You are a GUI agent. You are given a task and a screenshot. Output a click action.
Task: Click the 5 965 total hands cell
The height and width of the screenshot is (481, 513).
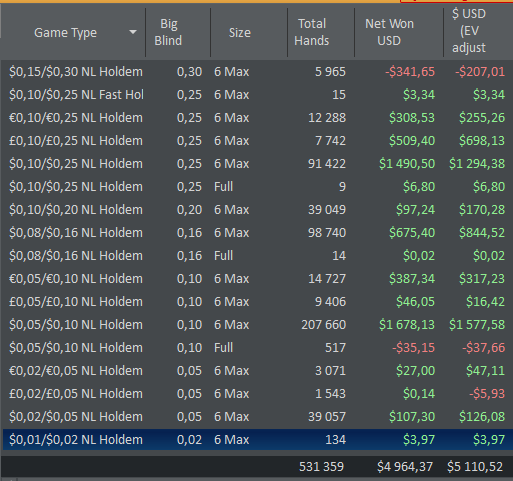330,72
